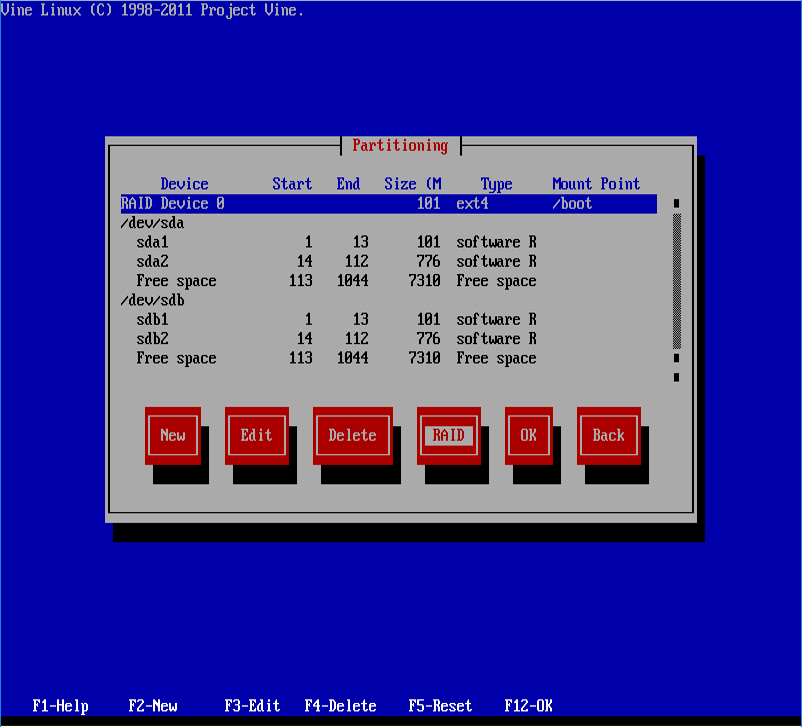
Task: Click the F5-Reset hint in bottom bar
Action: [440, 706]
